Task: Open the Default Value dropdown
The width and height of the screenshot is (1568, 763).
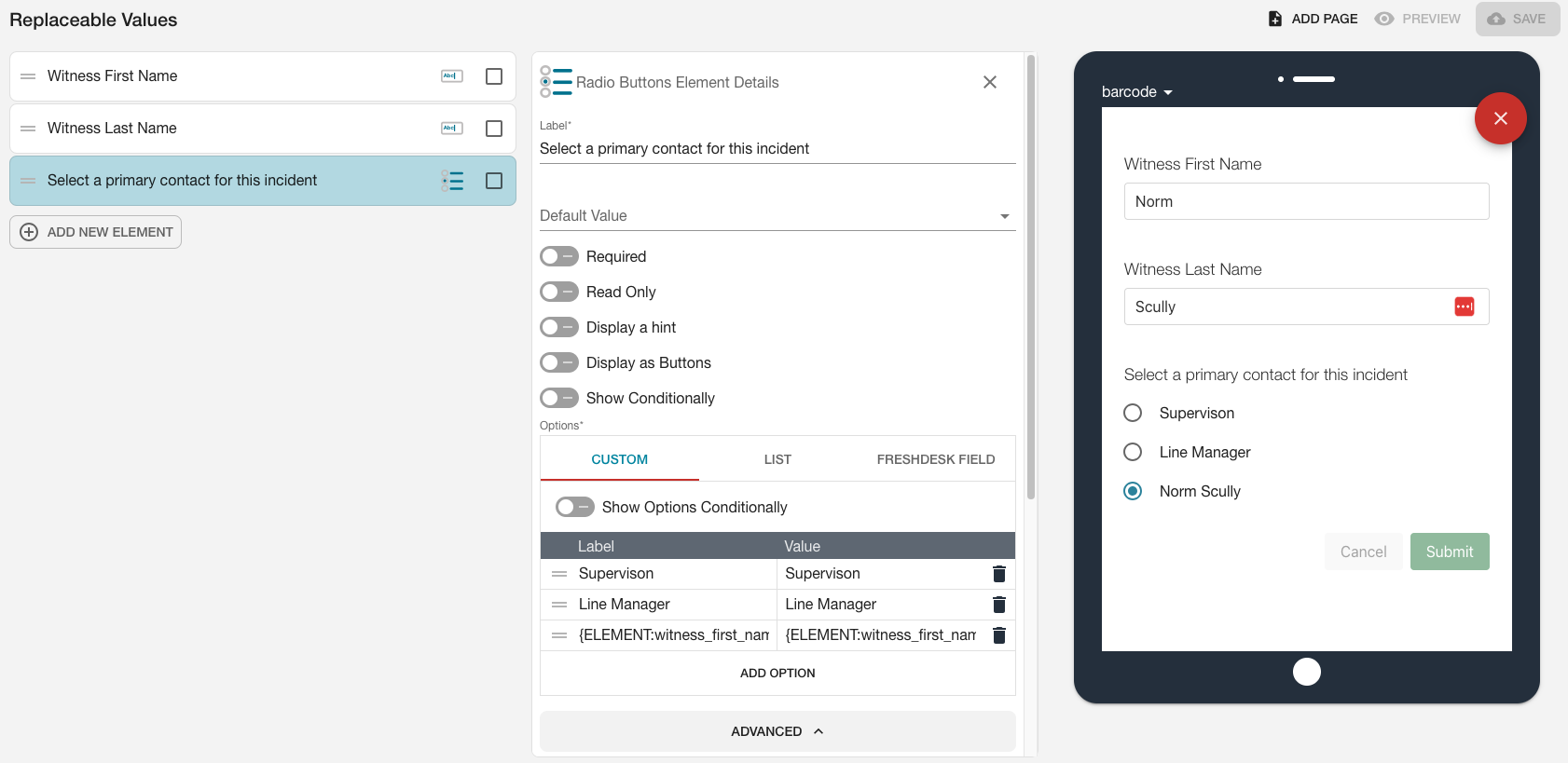Action: click(x=777, y=215)
